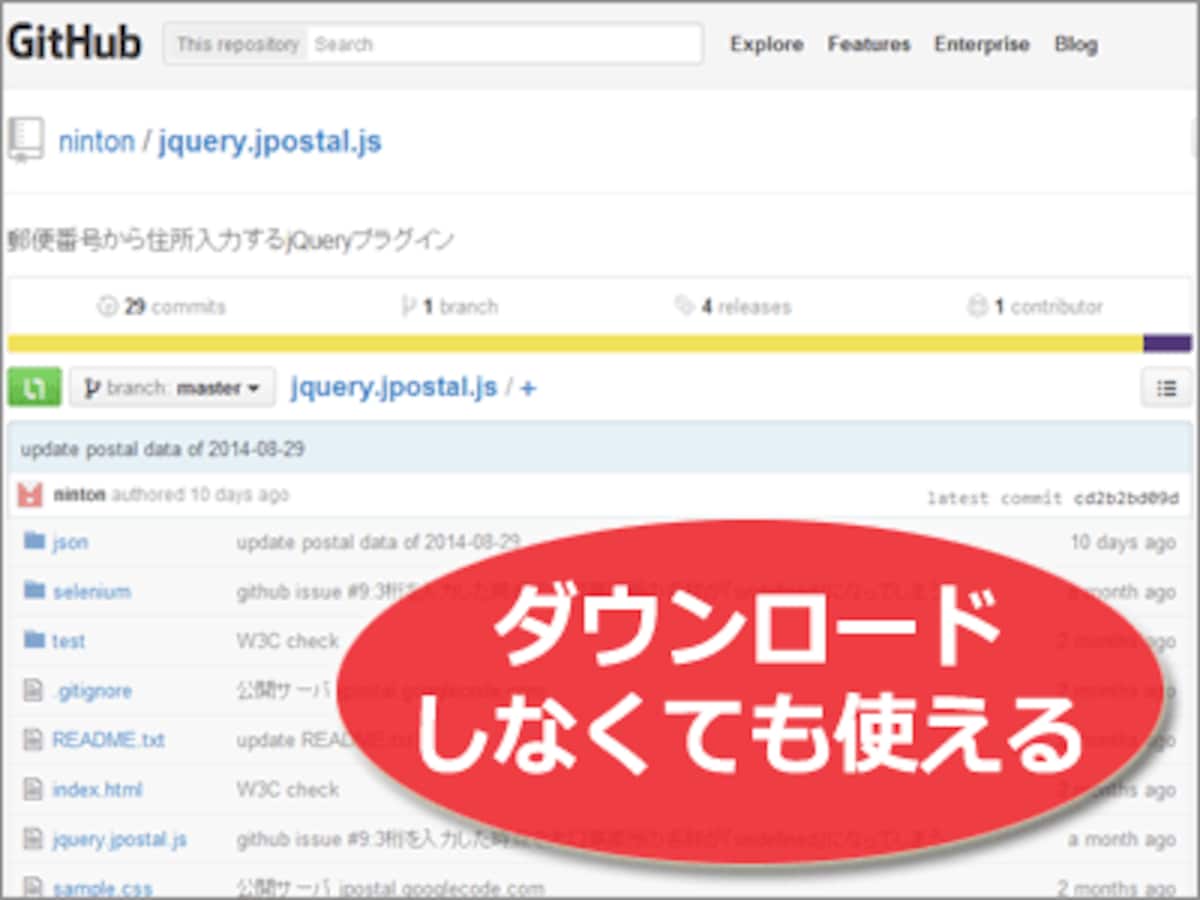
Task: Click '10 days ago' in json row
Action: (x=1123, y=542)
